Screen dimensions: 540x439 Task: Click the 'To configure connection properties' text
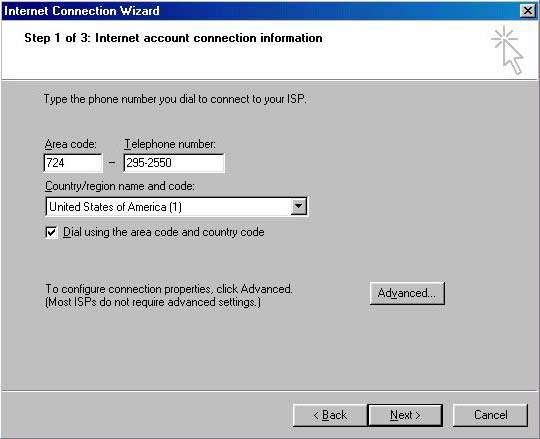pos(169,289)
